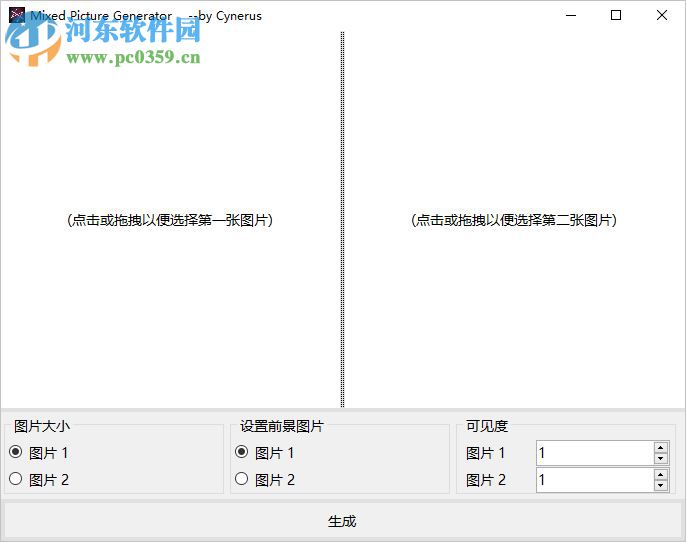Decrease 图片 2 可见度 with down arrow
The height and width of the screenshot is (542, 686).
661,485
